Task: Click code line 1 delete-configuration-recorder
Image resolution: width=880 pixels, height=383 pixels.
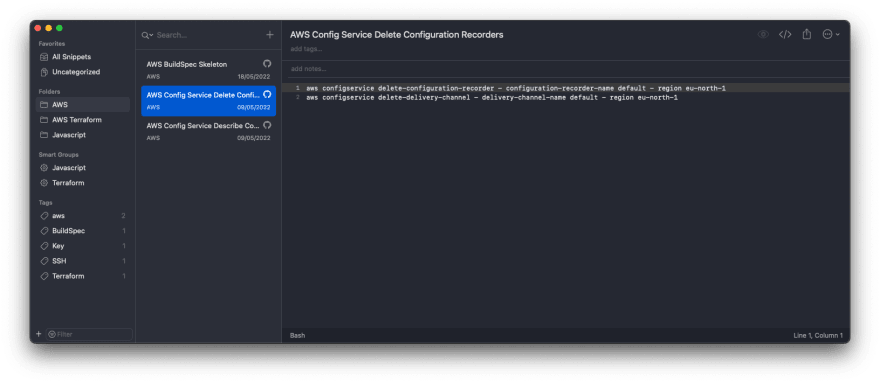Action: click(516, 88)
